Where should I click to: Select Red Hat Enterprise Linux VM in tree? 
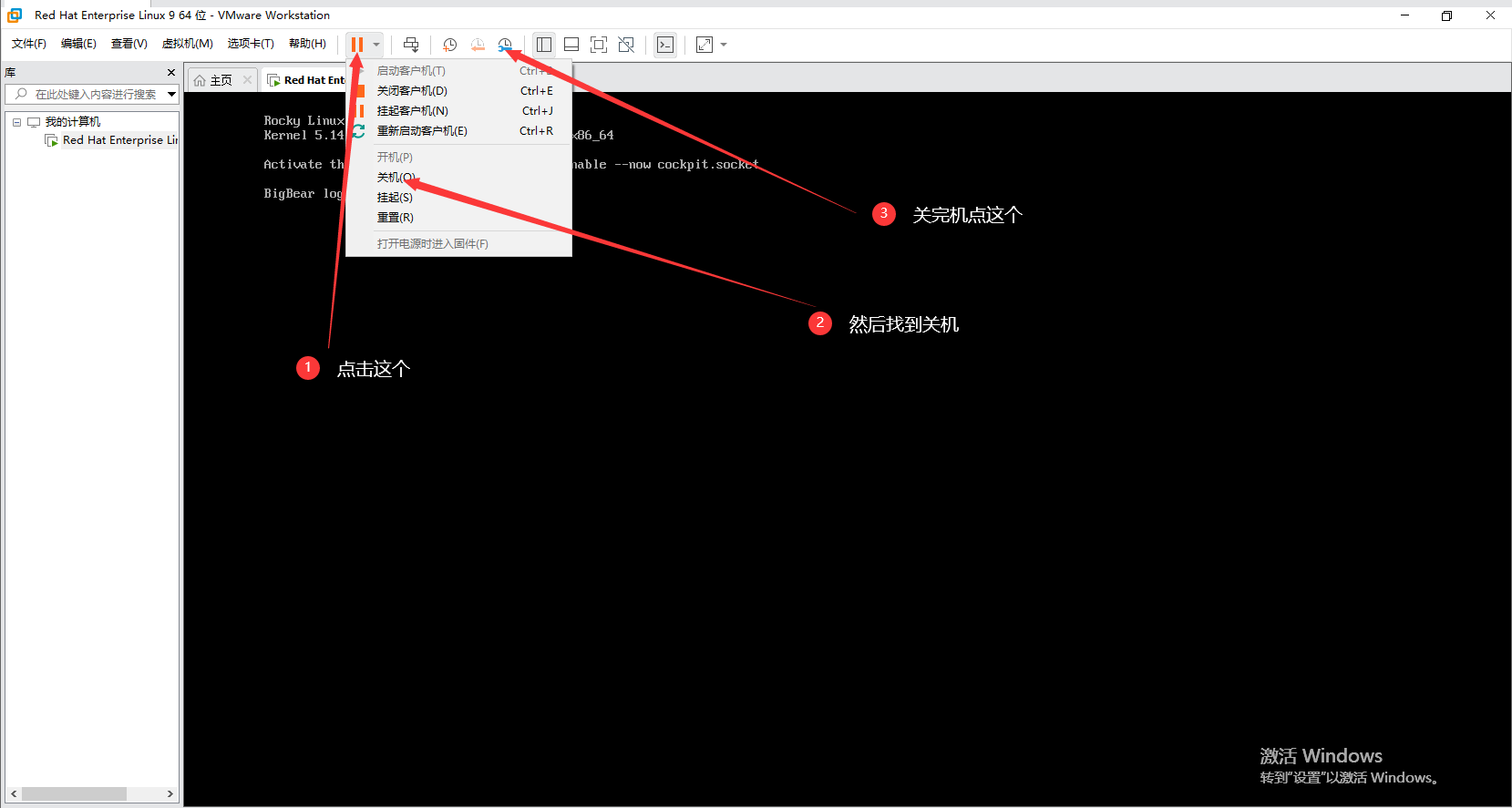pos(119,140)
